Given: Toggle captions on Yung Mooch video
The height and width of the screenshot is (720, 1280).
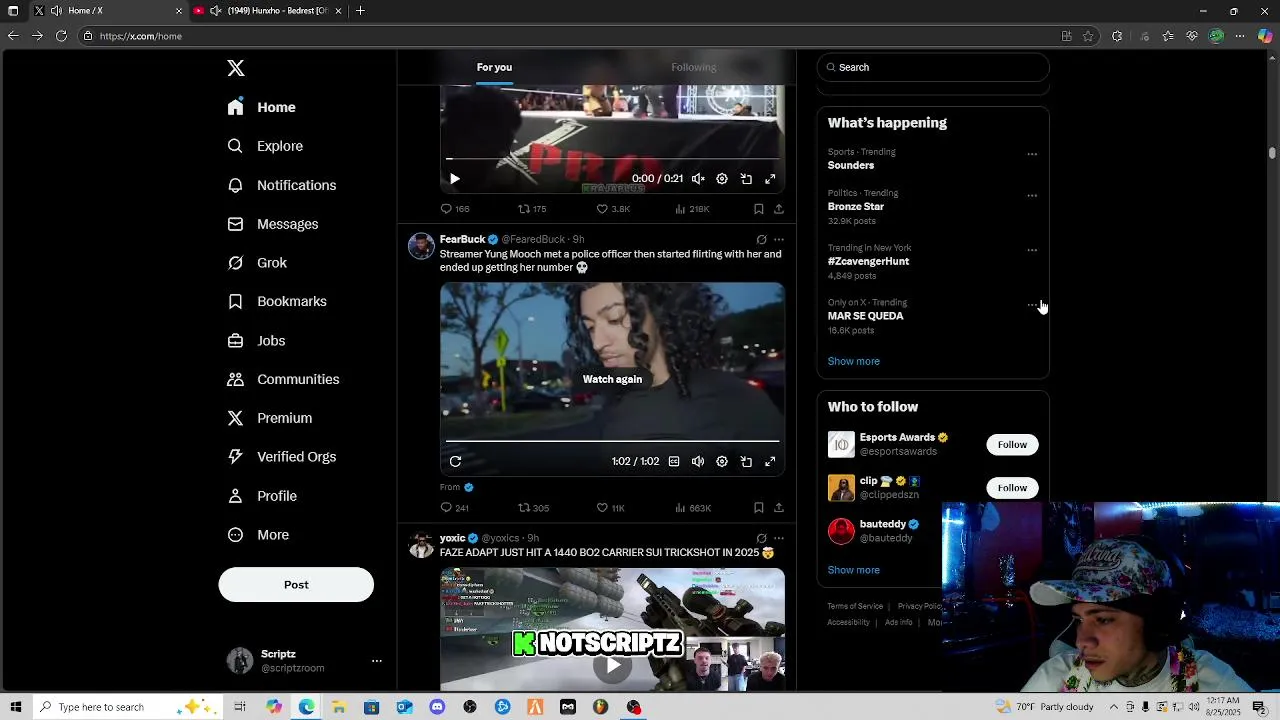Looking at the screenshot, I should [x=674, y=461].
